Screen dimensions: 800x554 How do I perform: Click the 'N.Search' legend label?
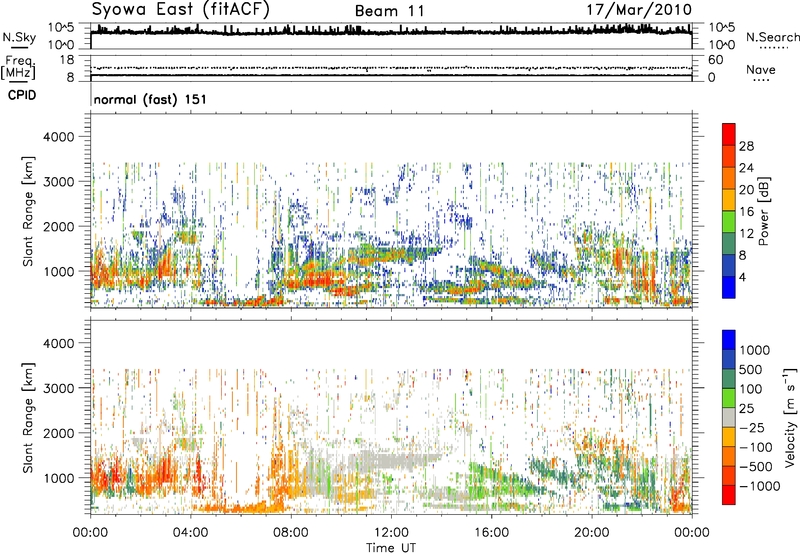tap(773, 37)
